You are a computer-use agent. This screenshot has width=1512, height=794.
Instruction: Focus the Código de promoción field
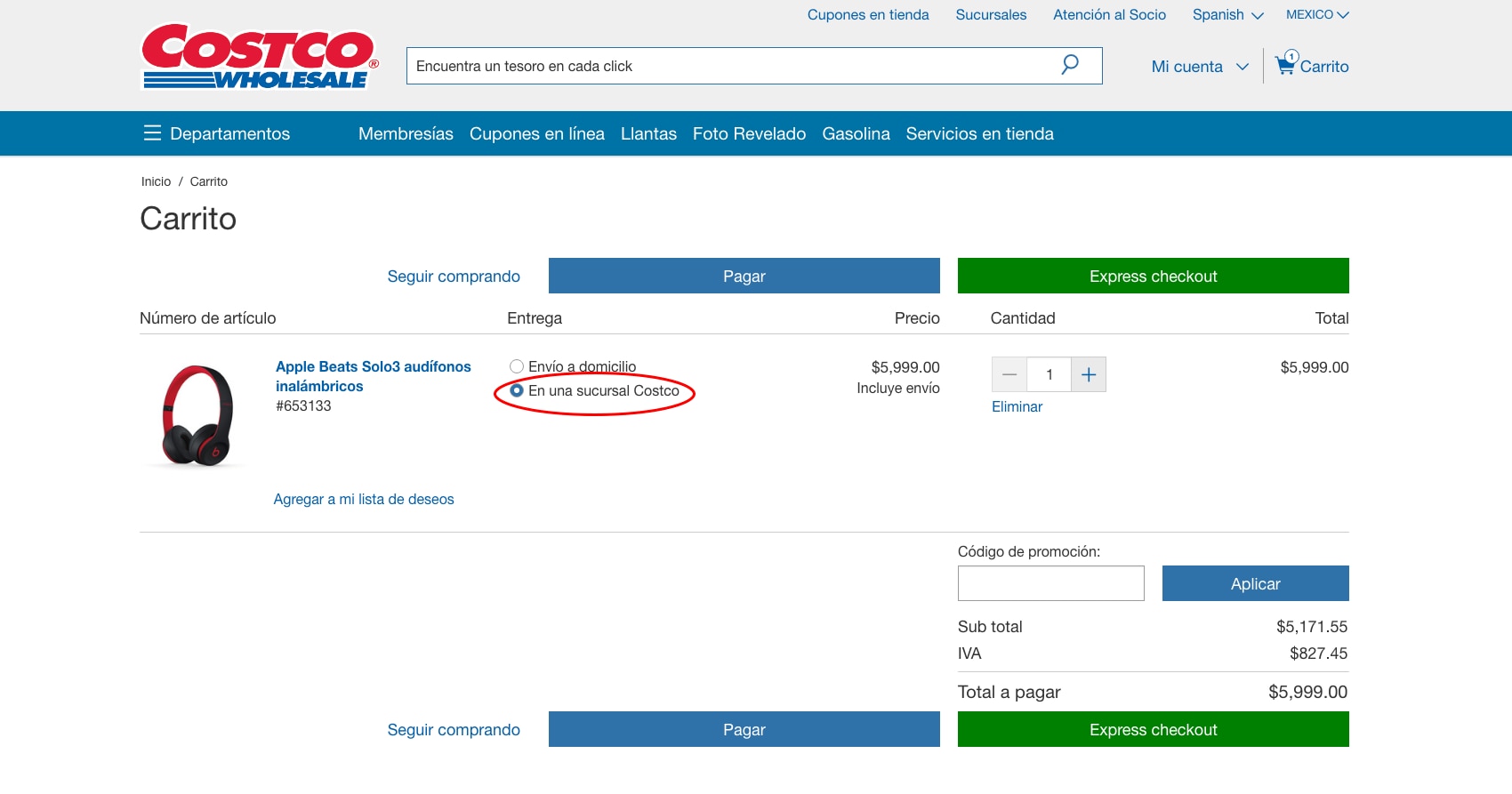[x=1051, y=583]
